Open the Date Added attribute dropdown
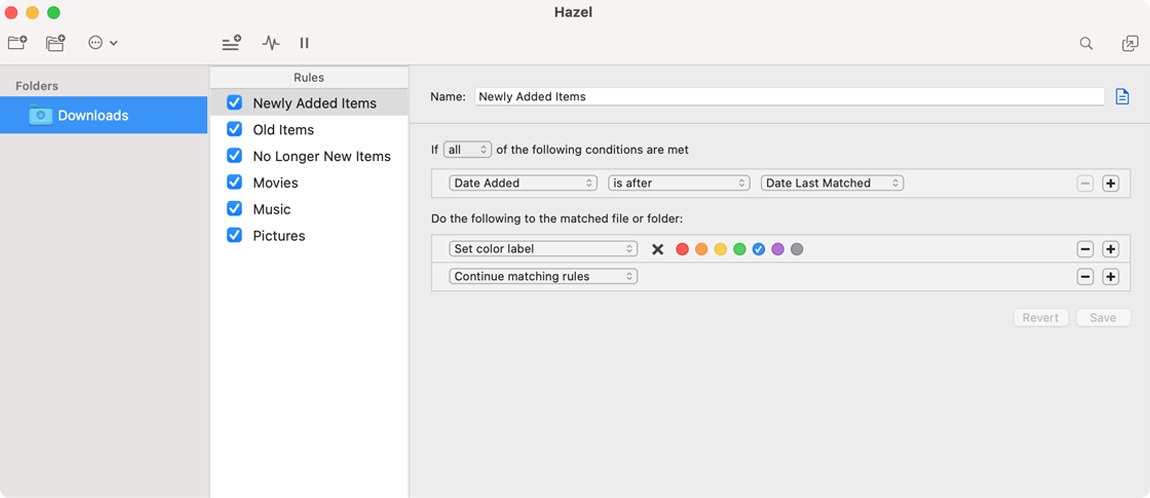Viewport: 1150px width, 498px height. click(x=524, y=183)
